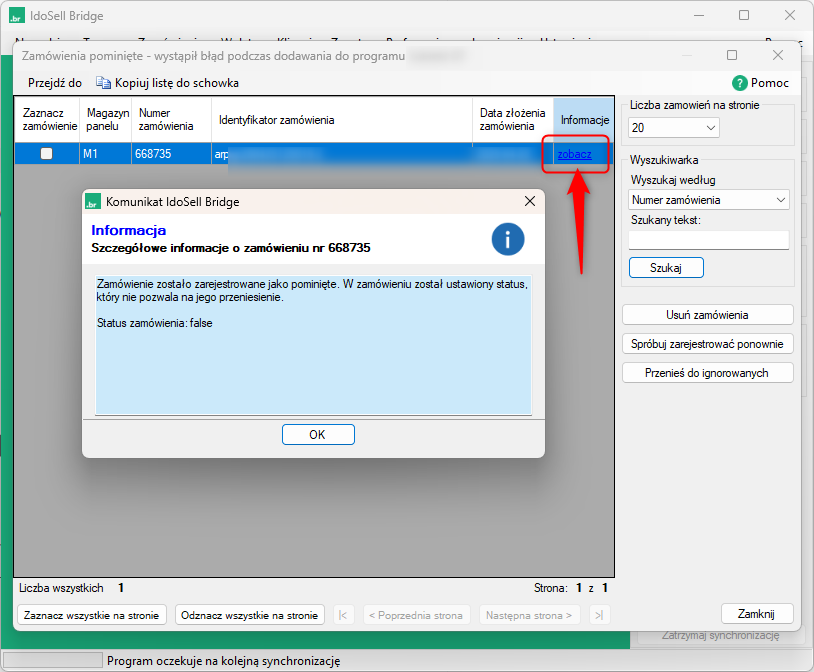Screen dimensions: 814x672
Task: Select the 668735 order number cell
Action: point(171,154)
